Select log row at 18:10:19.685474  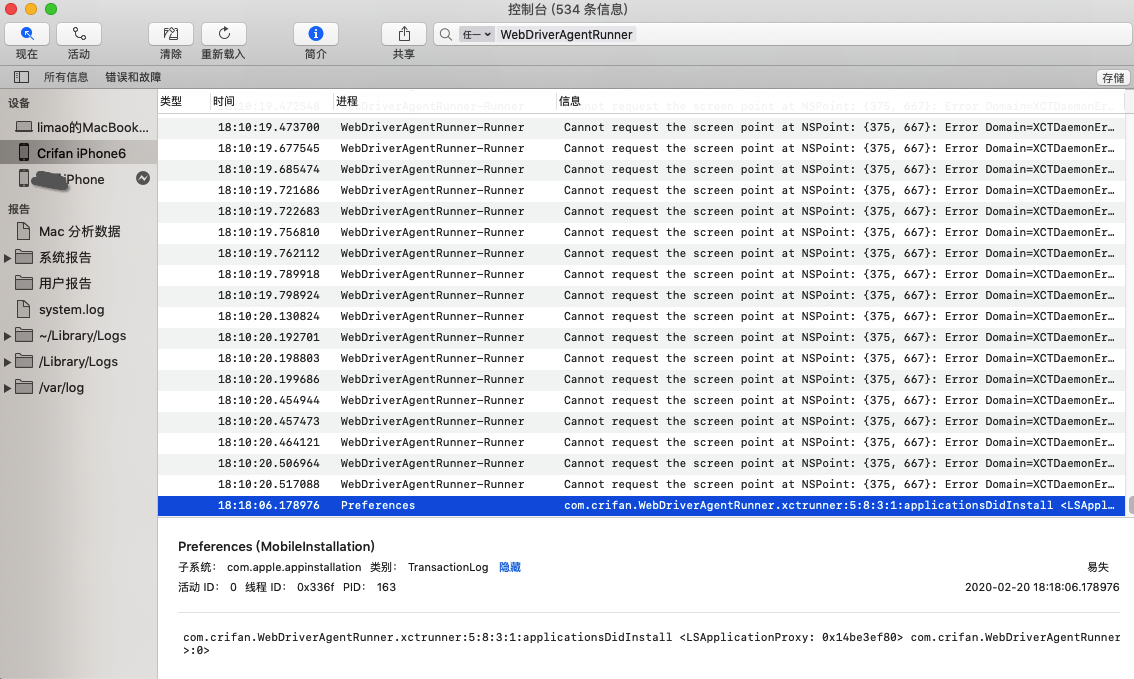pos(641,169)
